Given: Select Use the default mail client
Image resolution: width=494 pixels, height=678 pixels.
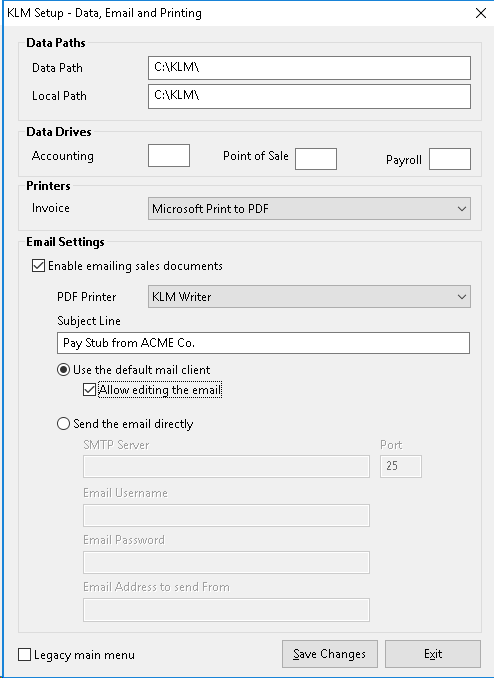Looking at the screenshot, I should point(64,370).
